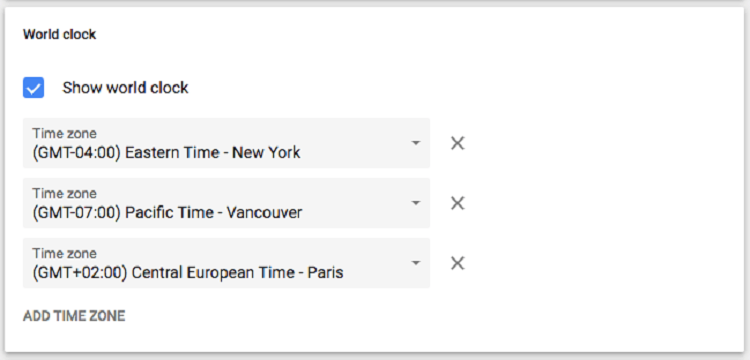Select the '(GMT-07:00)' offset text
The image size is (750, 360).
point(77,212)
